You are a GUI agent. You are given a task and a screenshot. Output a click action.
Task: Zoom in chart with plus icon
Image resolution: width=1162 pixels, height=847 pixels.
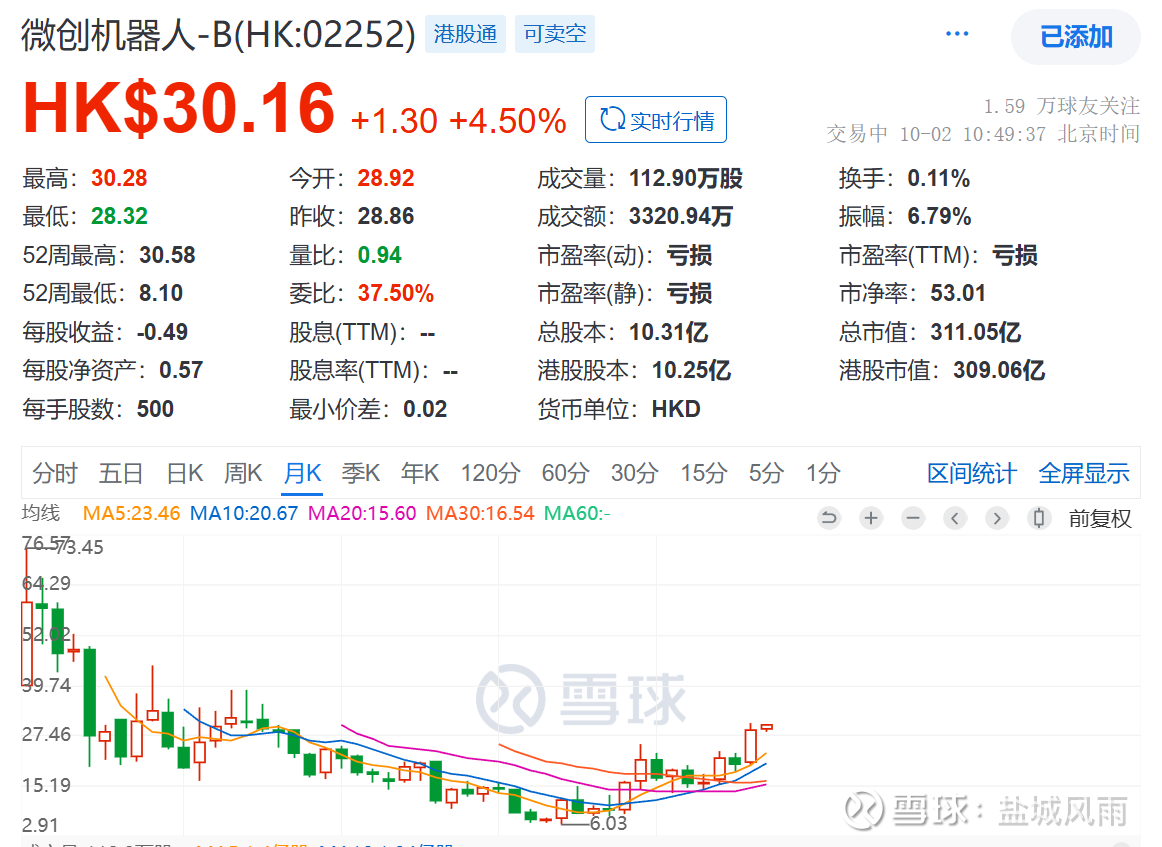tap(872, 518)
